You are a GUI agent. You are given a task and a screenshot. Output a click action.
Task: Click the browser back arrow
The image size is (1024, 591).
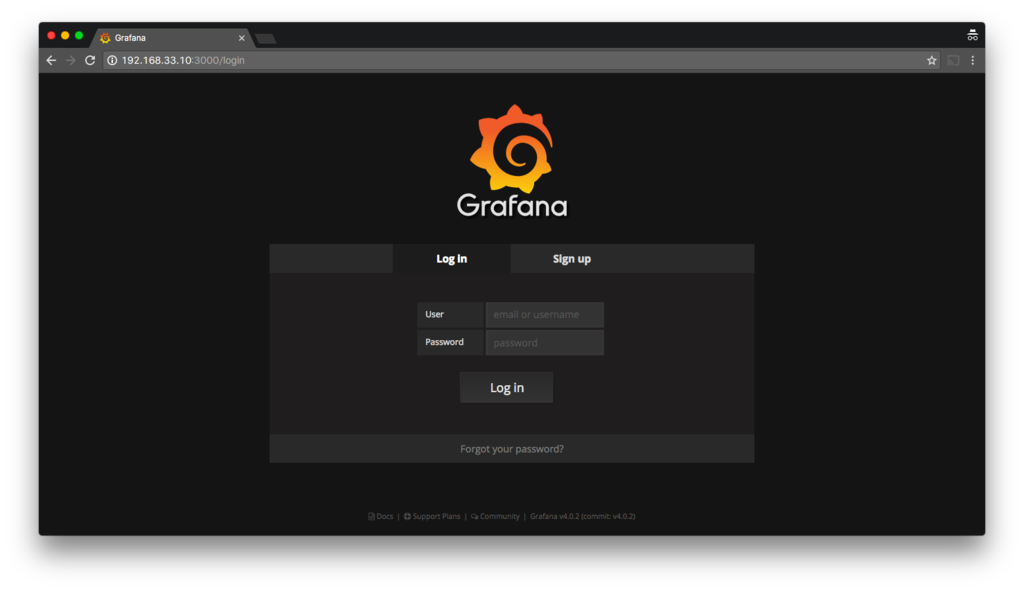[51, 60]
